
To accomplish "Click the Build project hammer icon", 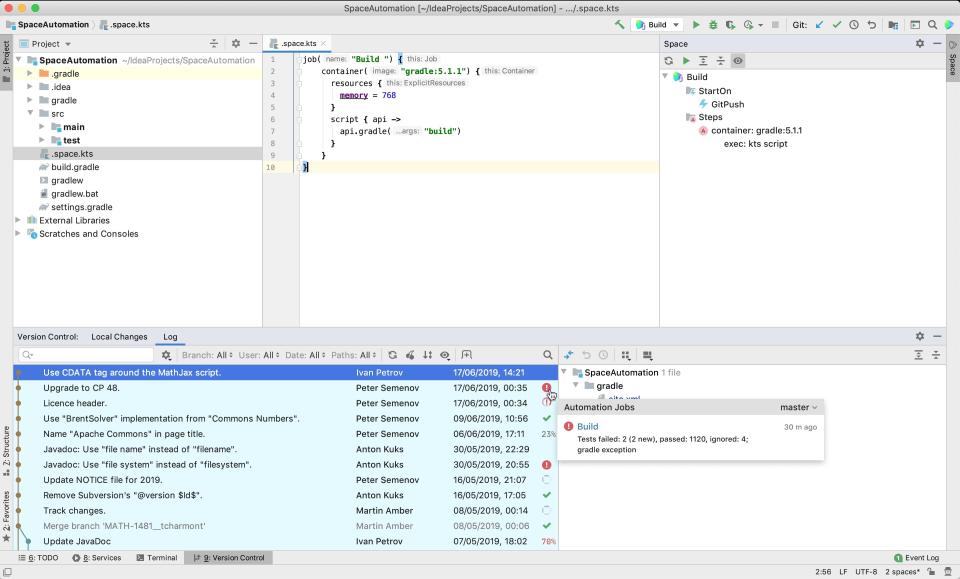I will pyautogui.click(x=620, y=24).
